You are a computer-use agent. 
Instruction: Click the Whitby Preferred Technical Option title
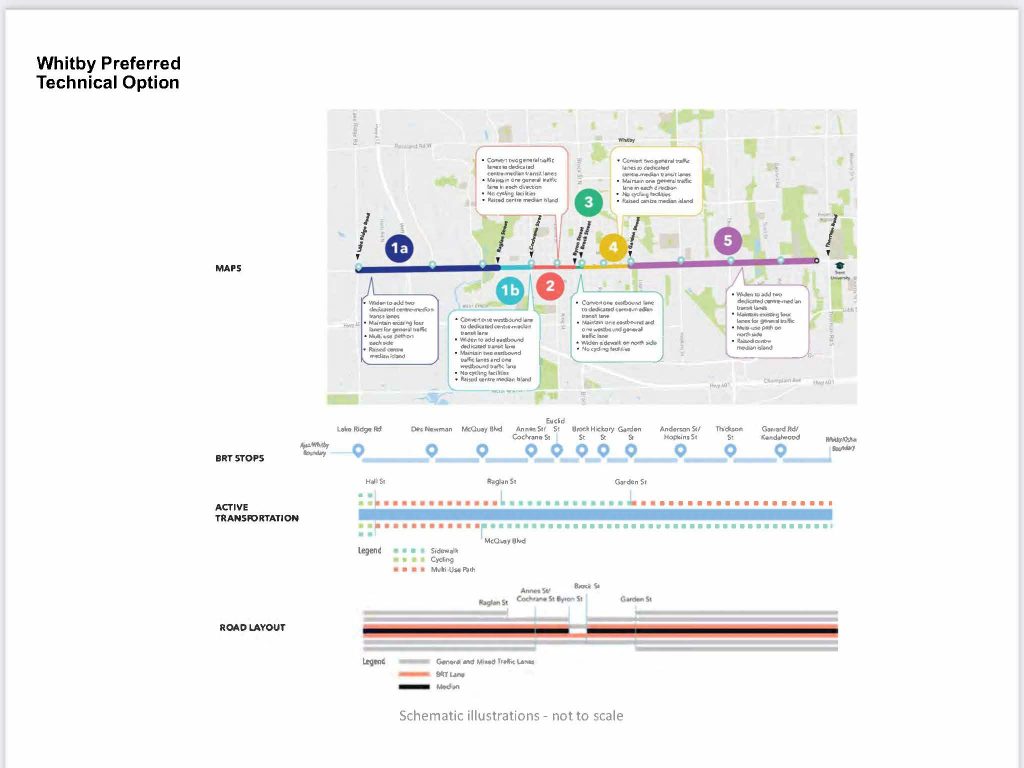[x=108, y=73]
